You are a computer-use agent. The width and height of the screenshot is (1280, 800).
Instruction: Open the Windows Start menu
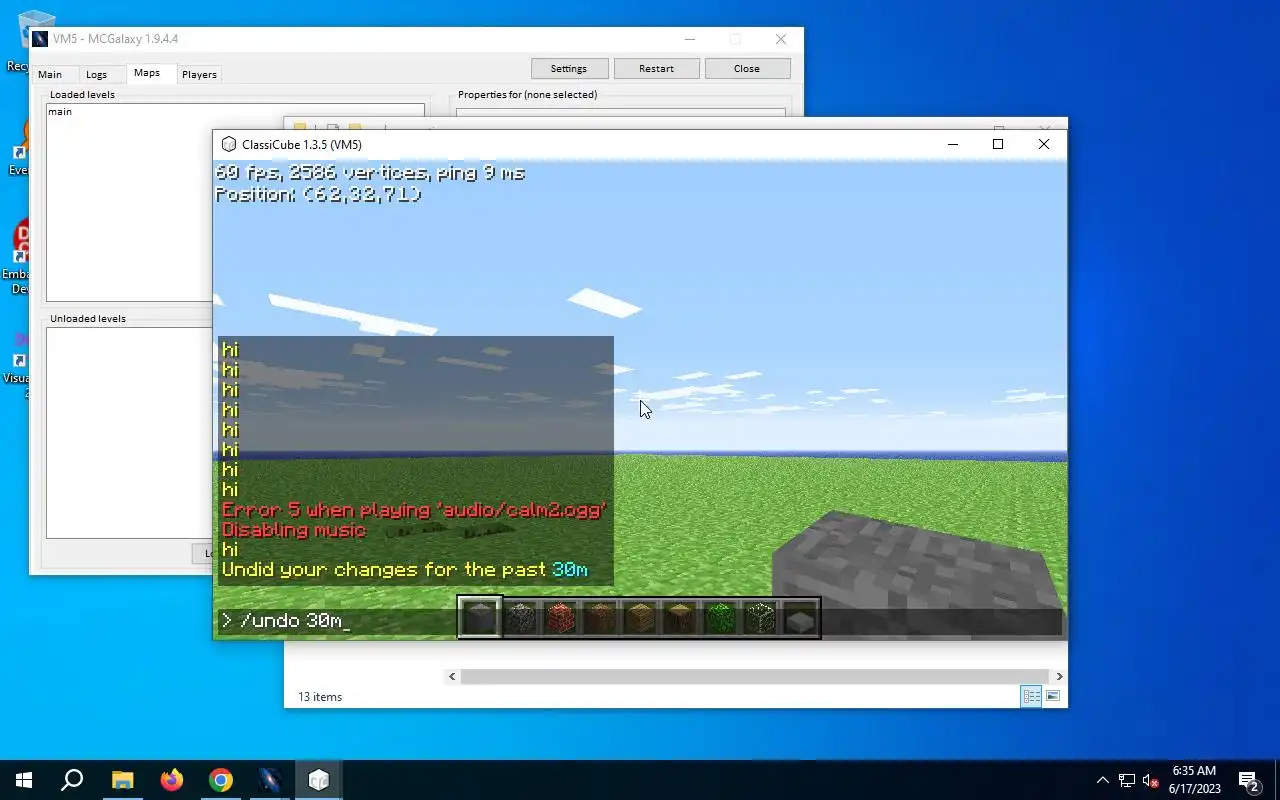[x=24, y=780]
